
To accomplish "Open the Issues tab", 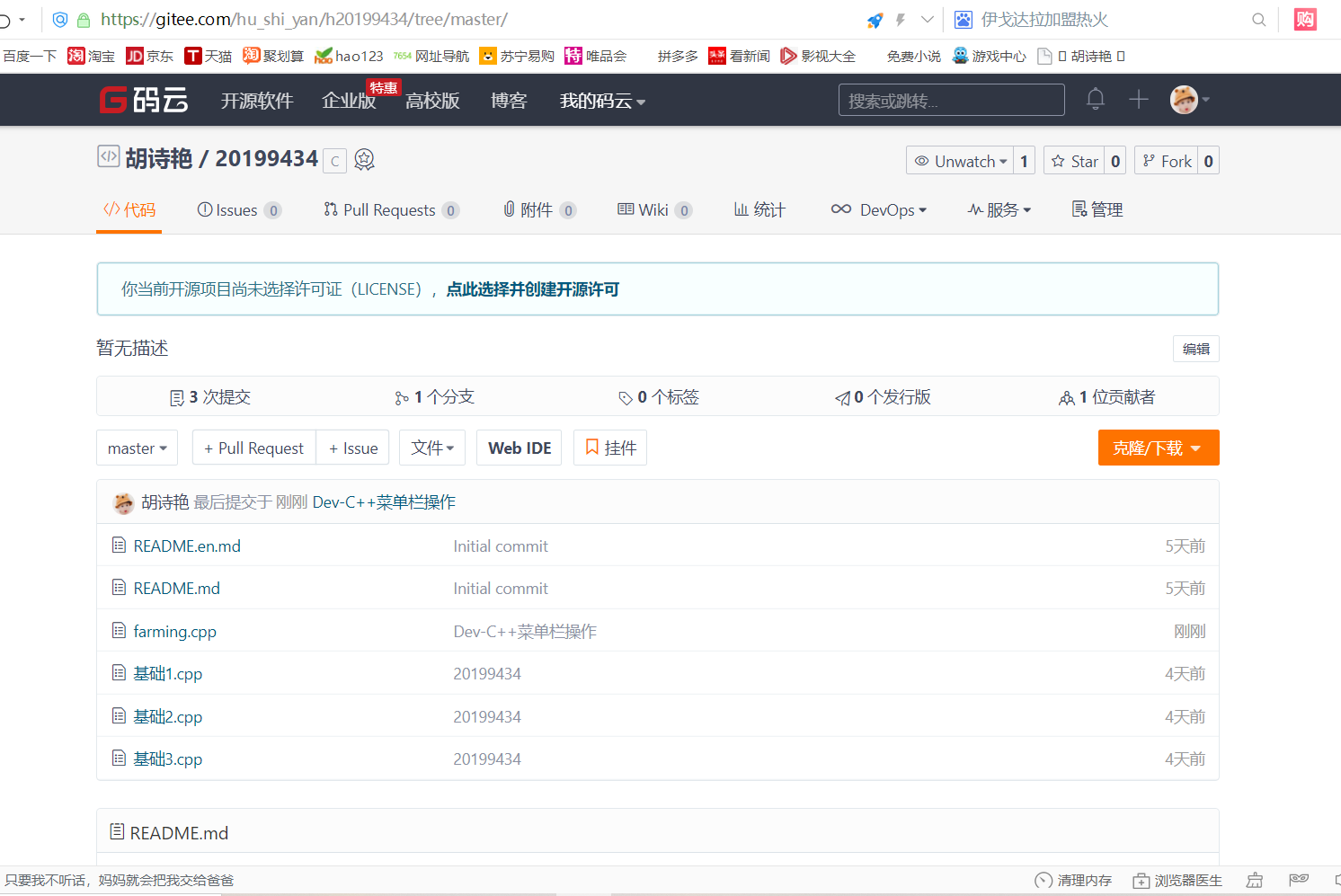I will 239,209.
